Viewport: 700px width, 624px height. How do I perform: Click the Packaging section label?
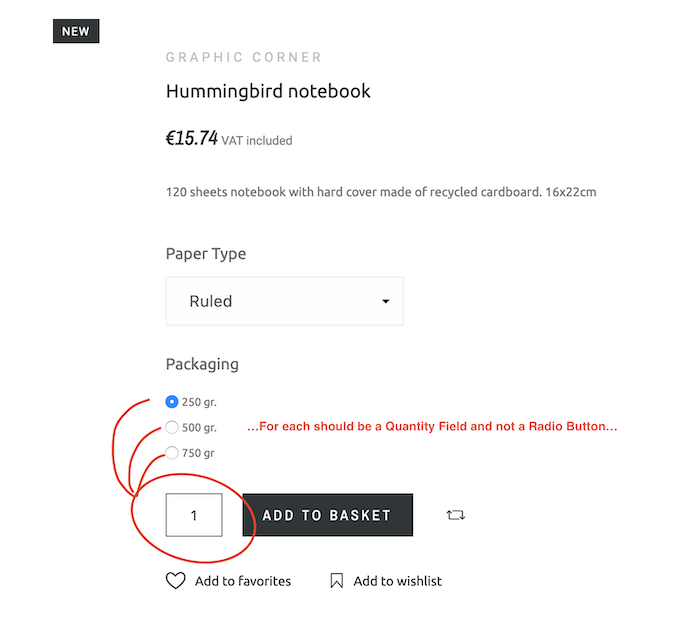(x=202, y=364)
